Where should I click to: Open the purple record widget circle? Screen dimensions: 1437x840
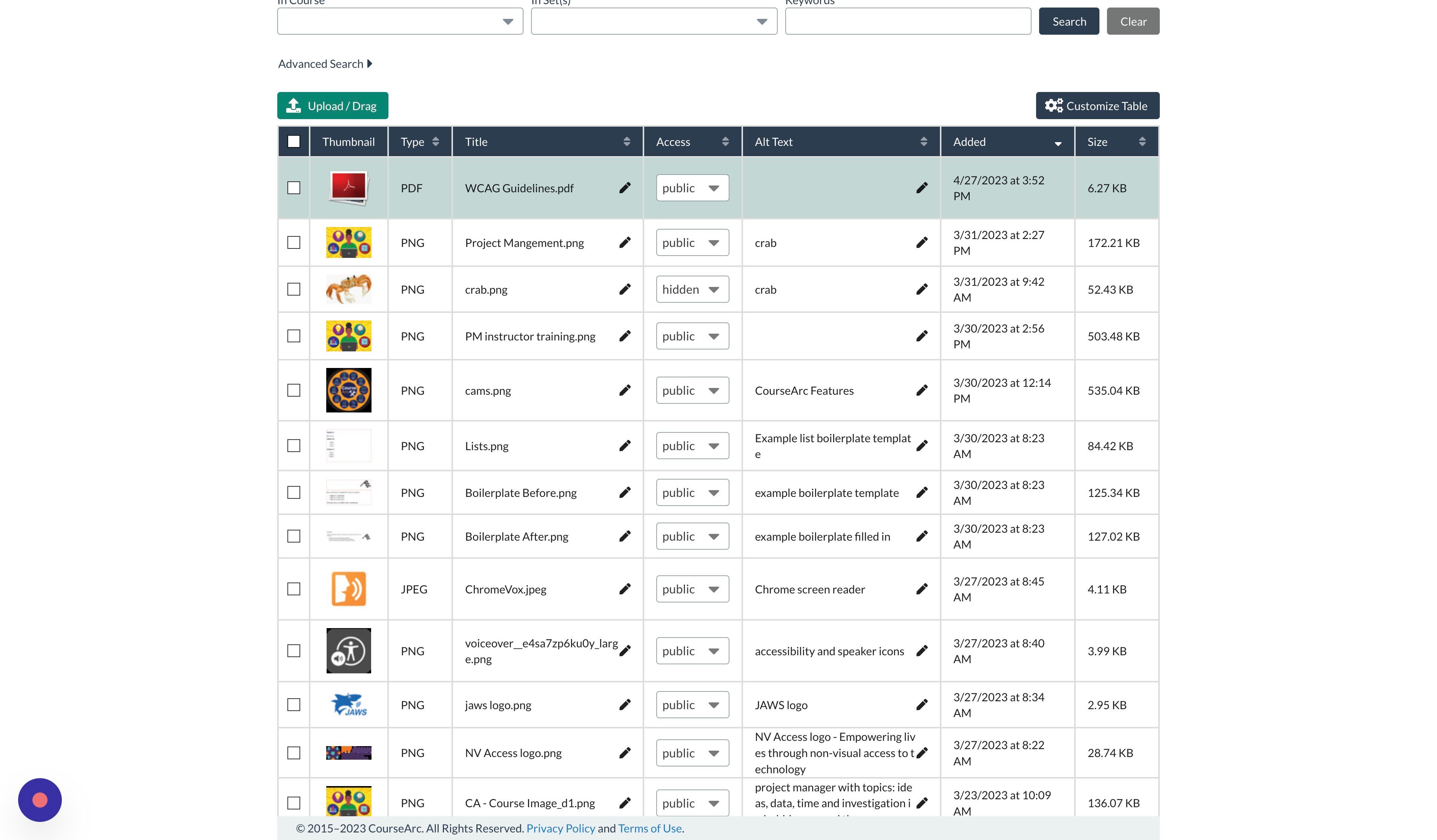coord(40,800)
